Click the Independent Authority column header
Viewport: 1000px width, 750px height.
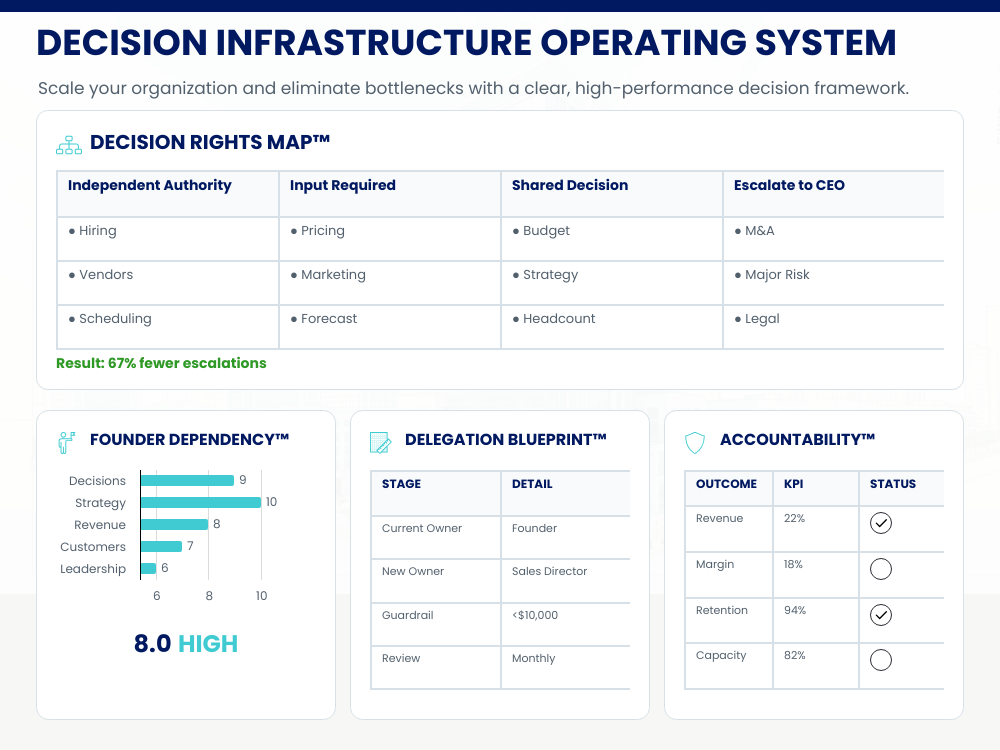pyautogui.click(x=168, y=194)
